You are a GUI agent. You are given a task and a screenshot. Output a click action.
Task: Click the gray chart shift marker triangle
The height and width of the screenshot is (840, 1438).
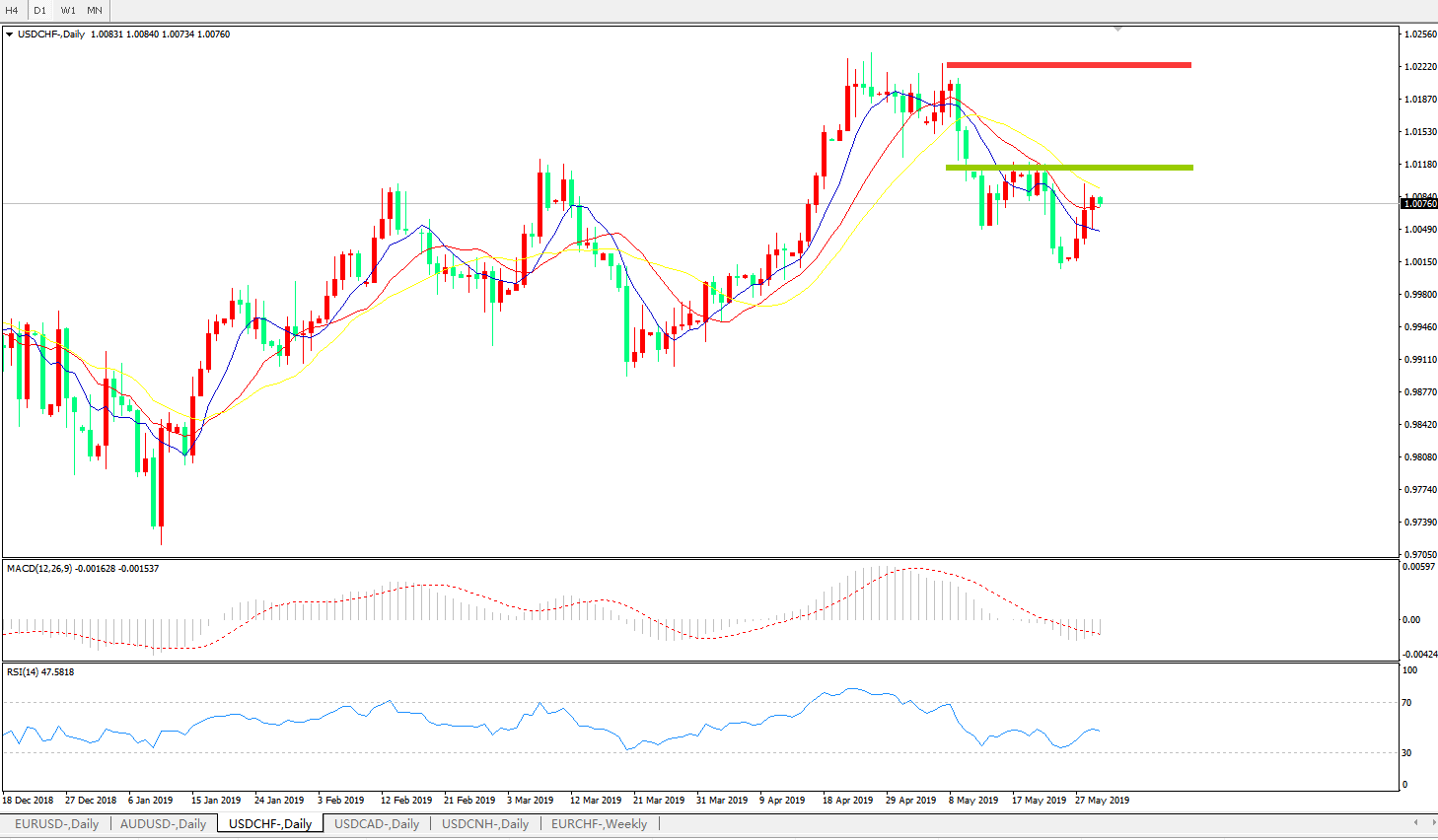pyautogui.click(x=1117, y=30)
